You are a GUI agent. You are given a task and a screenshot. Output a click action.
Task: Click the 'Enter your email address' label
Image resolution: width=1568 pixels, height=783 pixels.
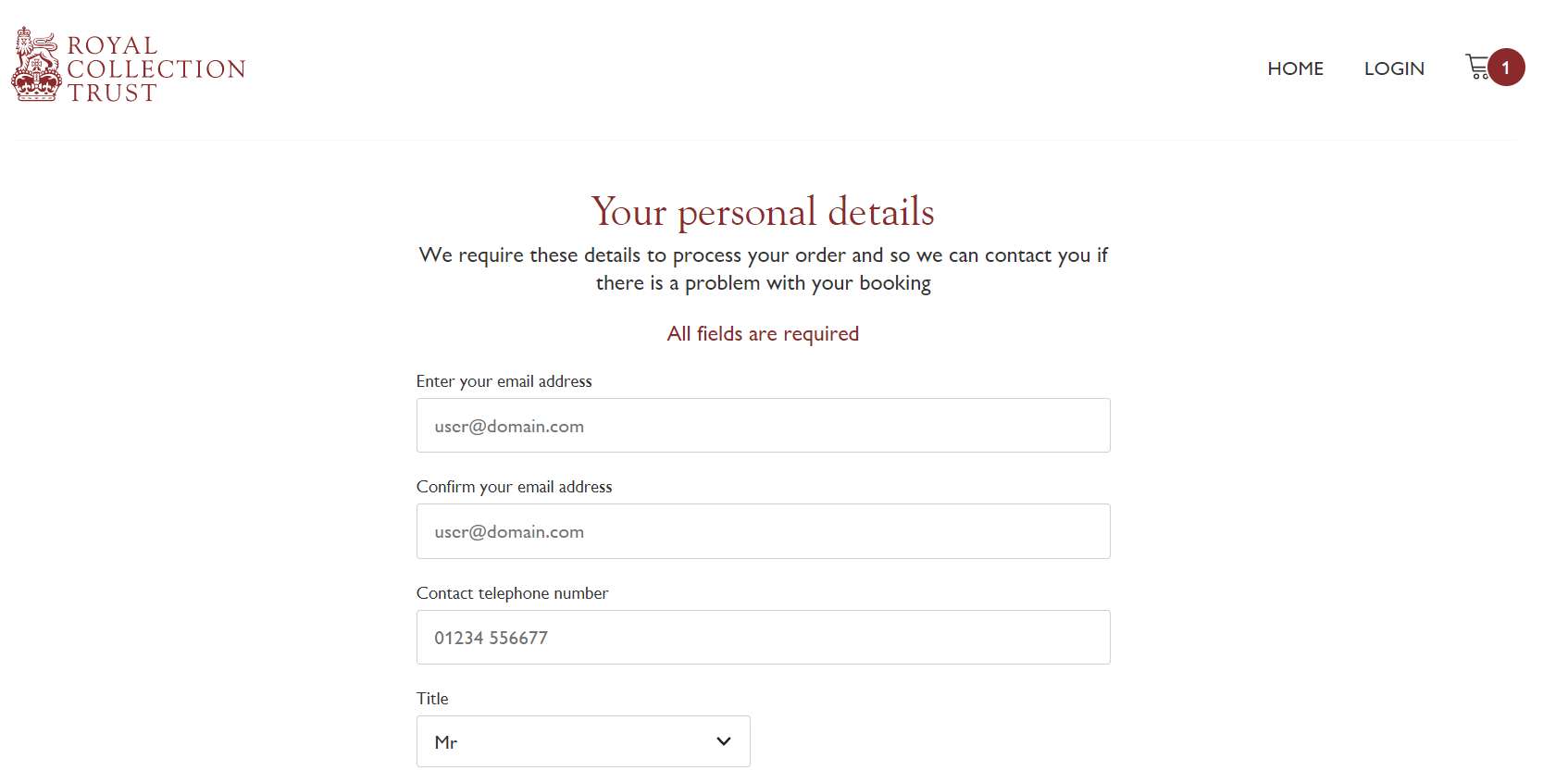point(504,381)
